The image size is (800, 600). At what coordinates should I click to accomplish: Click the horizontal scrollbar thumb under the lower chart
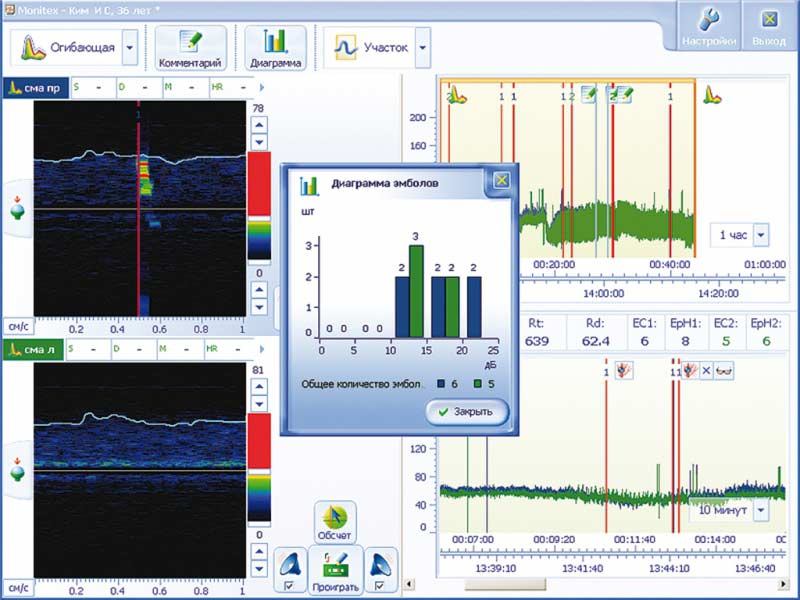505,584
